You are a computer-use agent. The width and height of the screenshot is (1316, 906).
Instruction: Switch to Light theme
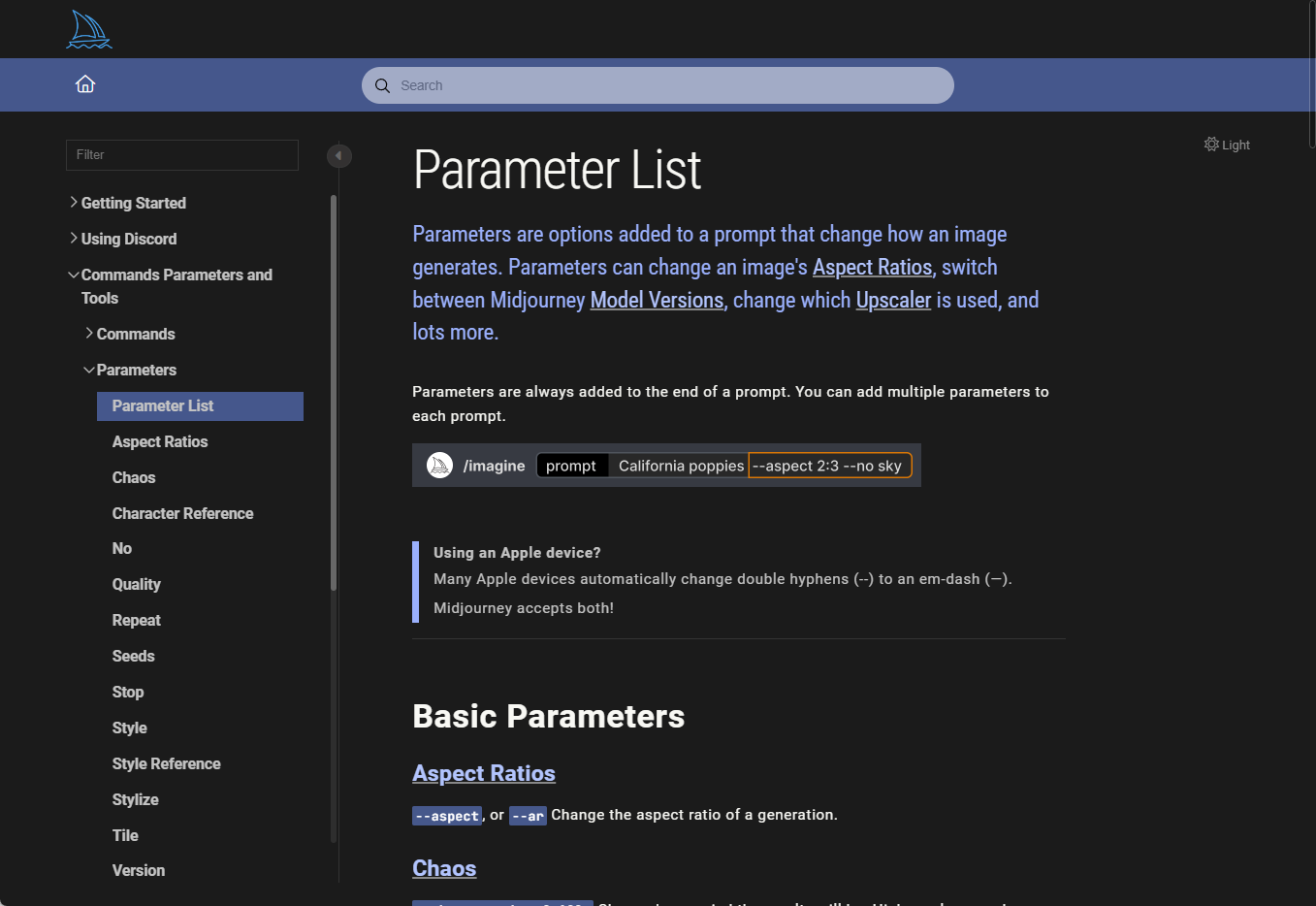pyautogui.click(x=1227, y=145)
